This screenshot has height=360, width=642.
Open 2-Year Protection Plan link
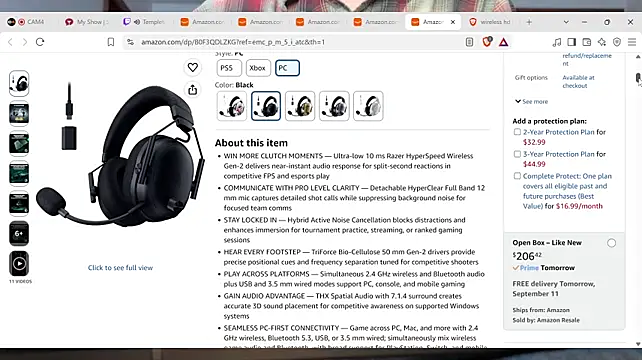[x=558, y=132]
